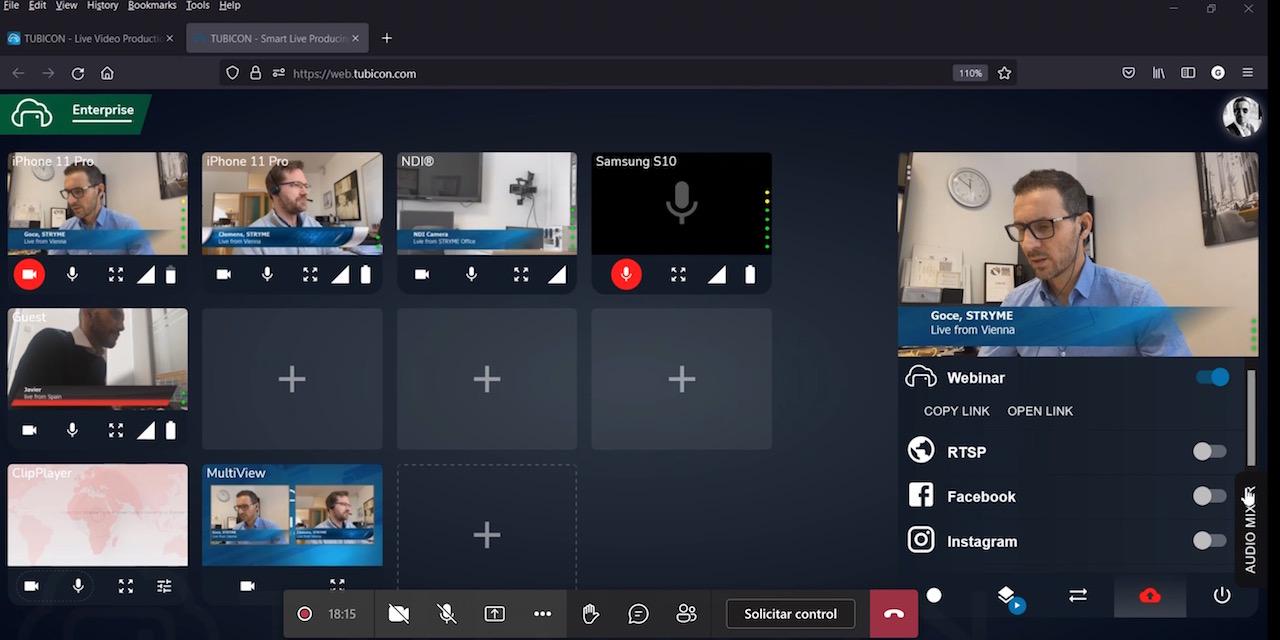Open the ClipPlayer settings sliders icon
Viewport: 1280px width, 640px height.
pos(164,586)
